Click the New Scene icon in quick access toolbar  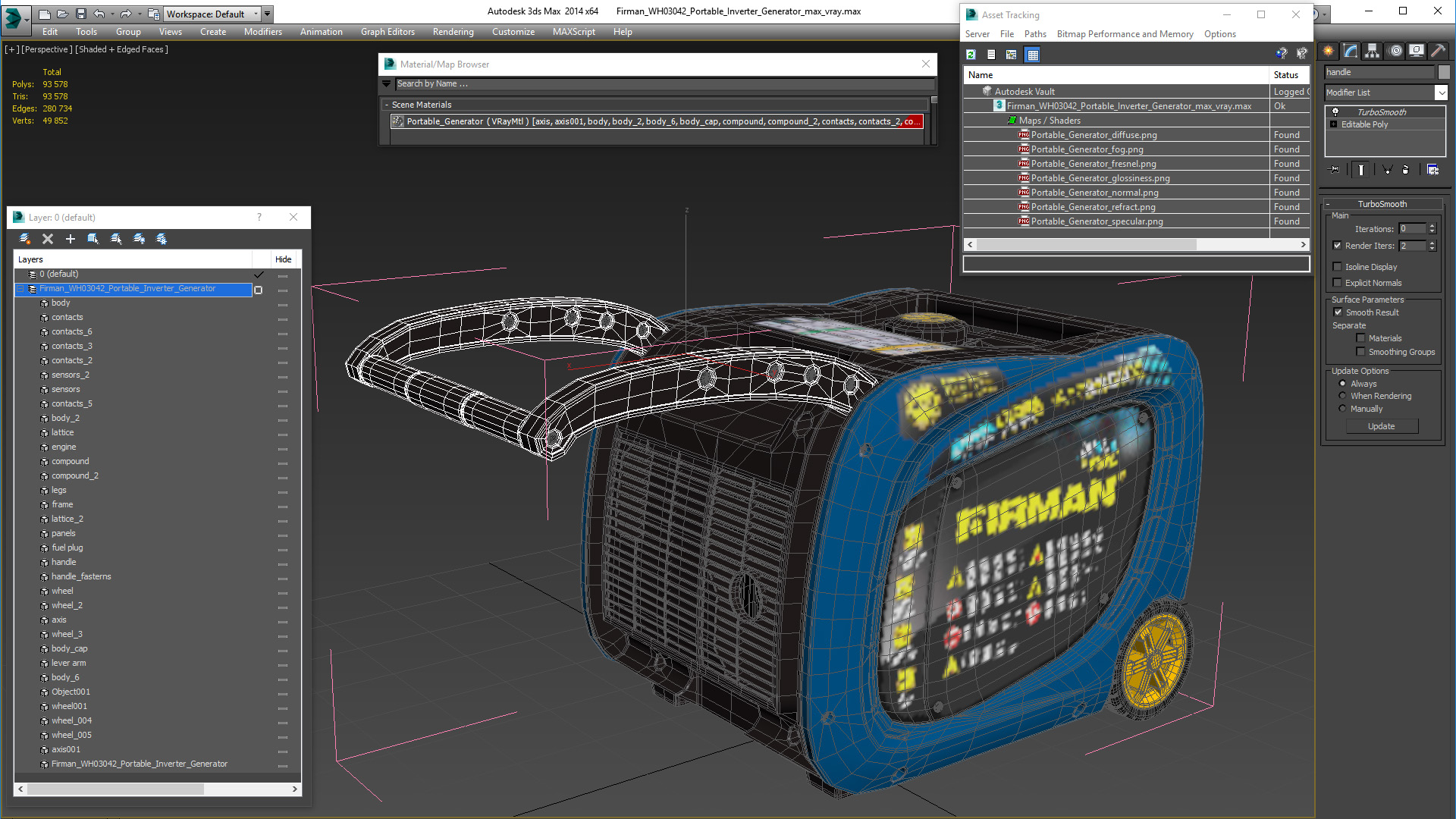tap(45, 14)
